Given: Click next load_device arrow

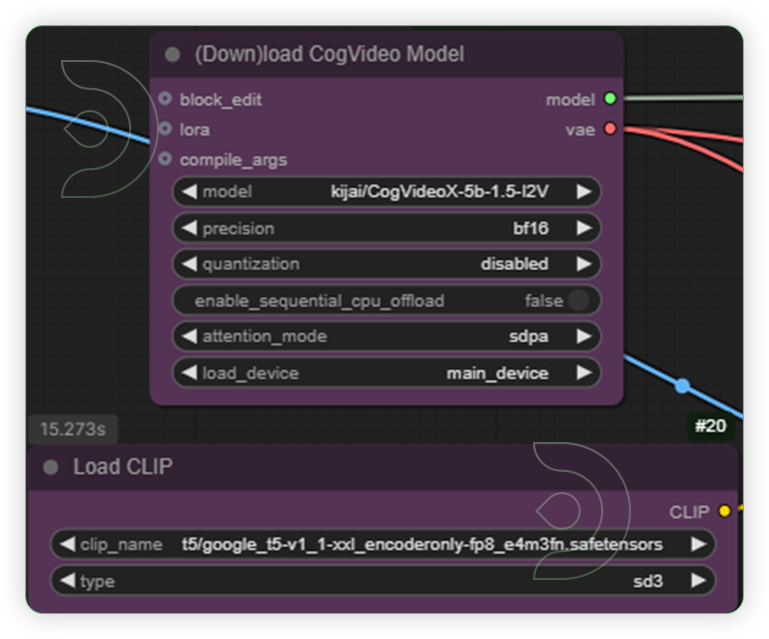Looking at the screenshot, I should coord(583,373).
